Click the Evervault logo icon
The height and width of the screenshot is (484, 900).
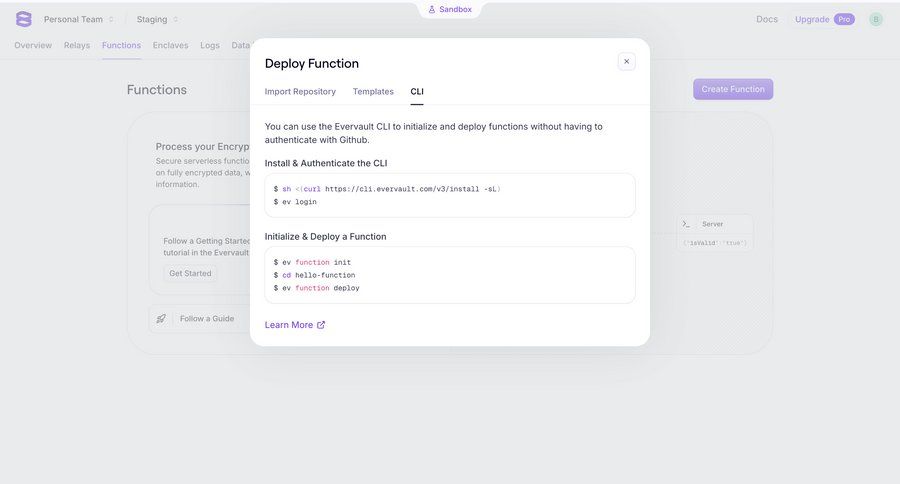click(x=24, y=19)
